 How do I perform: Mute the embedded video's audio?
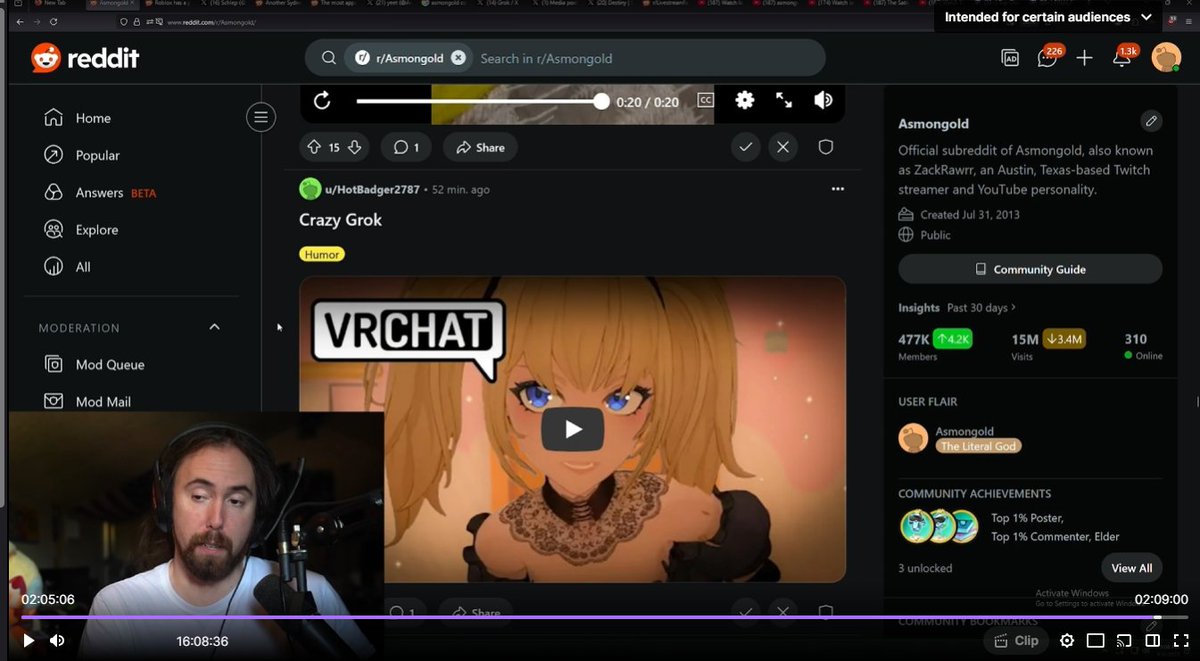[x=822, y=100]
